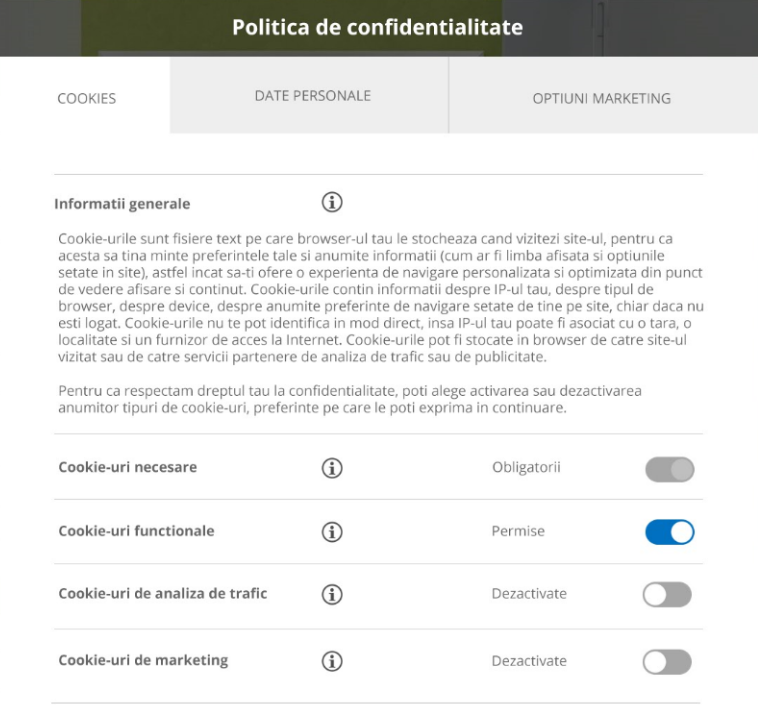
Task: Click info icon next to Cookie-uri functionale
Action: click(332, 532)
